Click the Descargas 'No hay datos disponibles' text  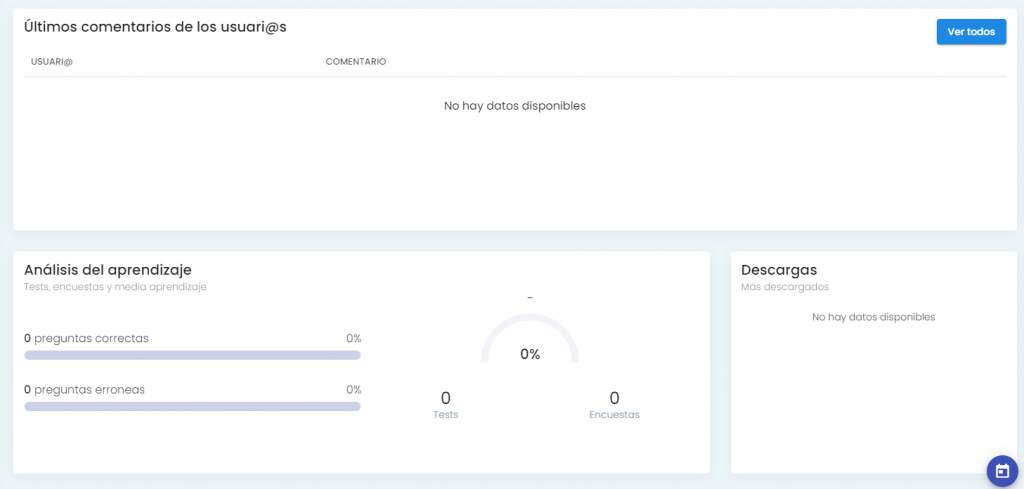click(x=873, y=317)
